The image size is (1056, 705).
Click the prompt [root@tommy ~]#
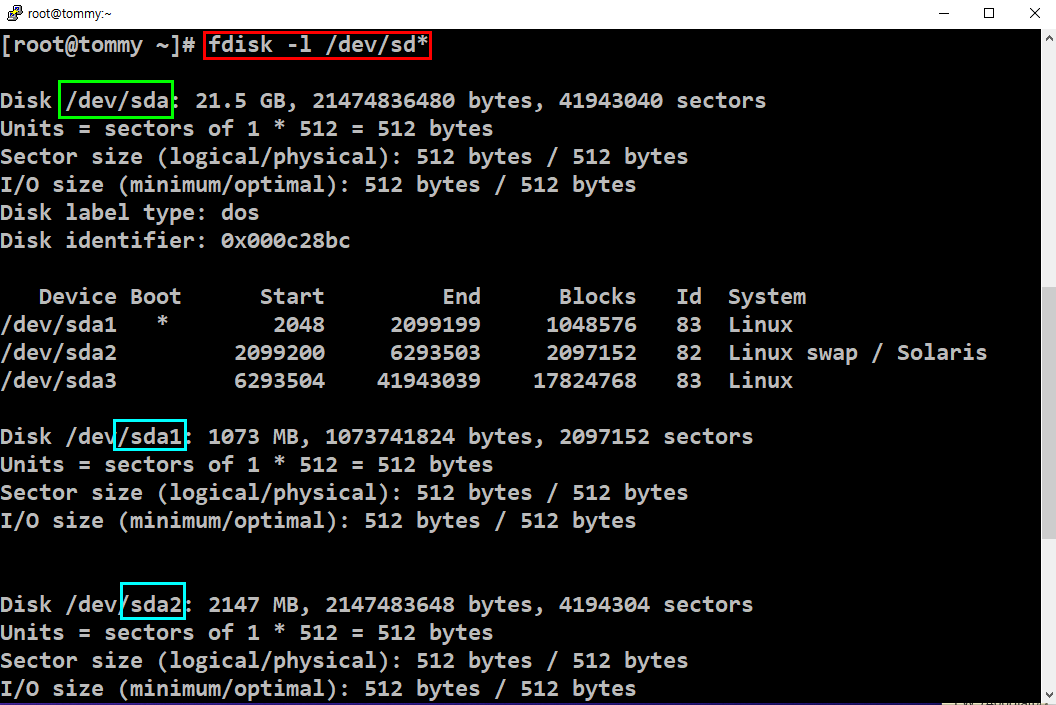[x=98, y=45]
